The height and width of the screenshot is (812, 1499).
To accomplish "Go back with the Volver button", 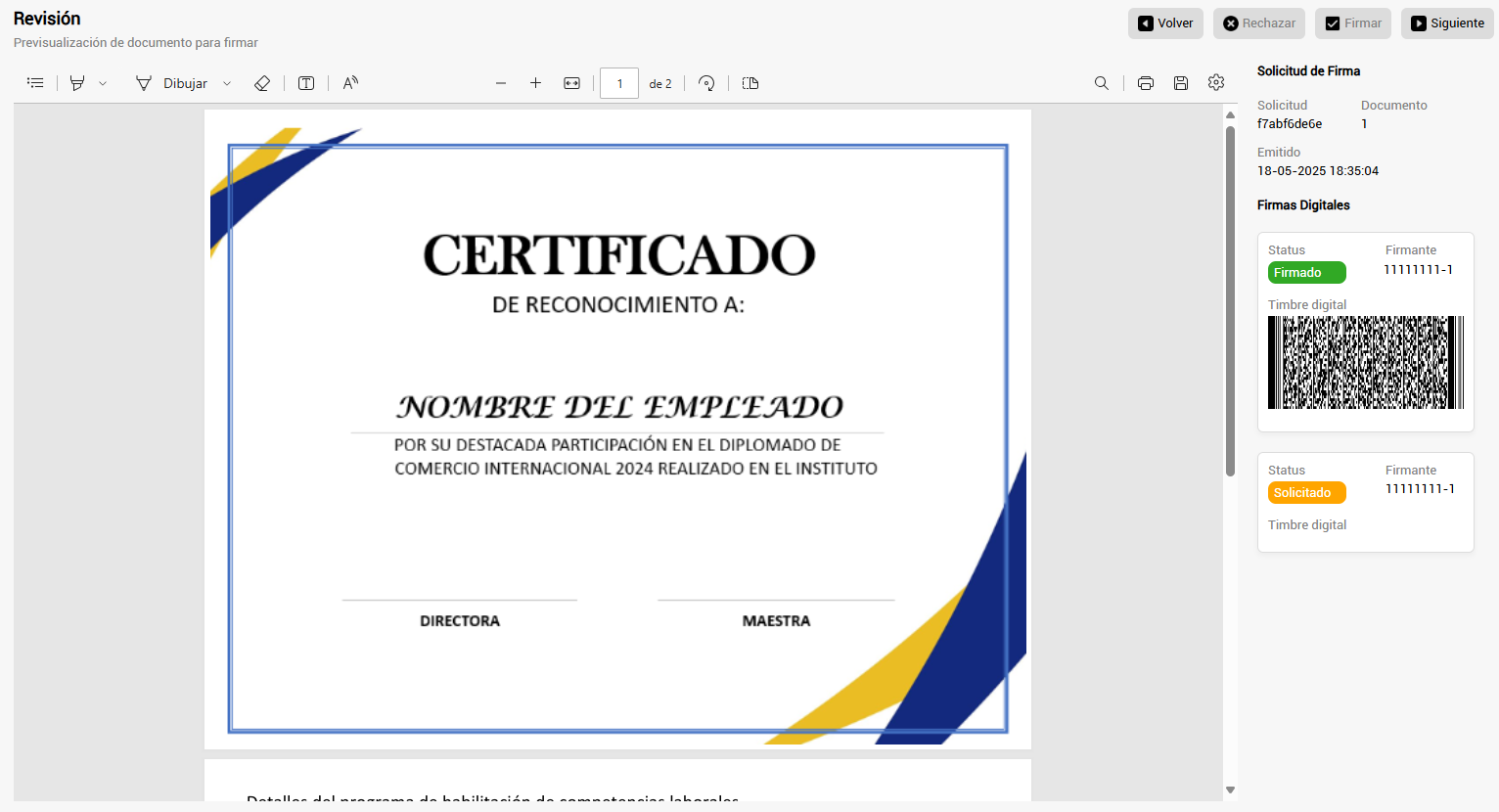I will [1165, 23].
